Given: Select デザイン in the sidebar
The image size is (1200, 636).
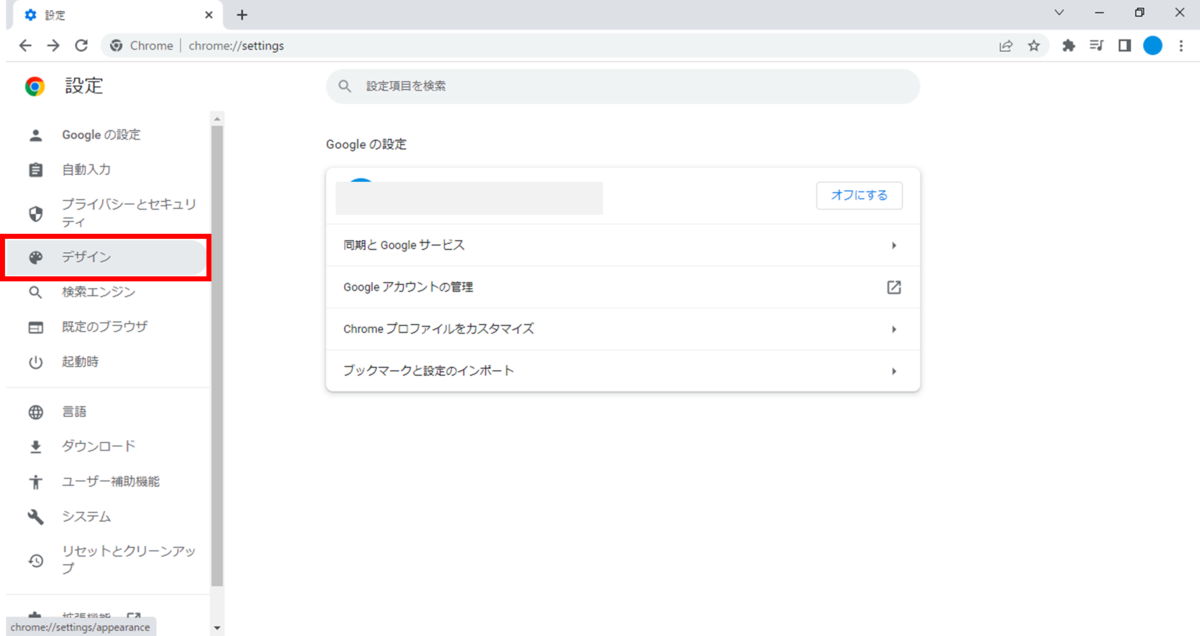Looking at the screenshot, I should pyautogui.click(x=106, y=257).
